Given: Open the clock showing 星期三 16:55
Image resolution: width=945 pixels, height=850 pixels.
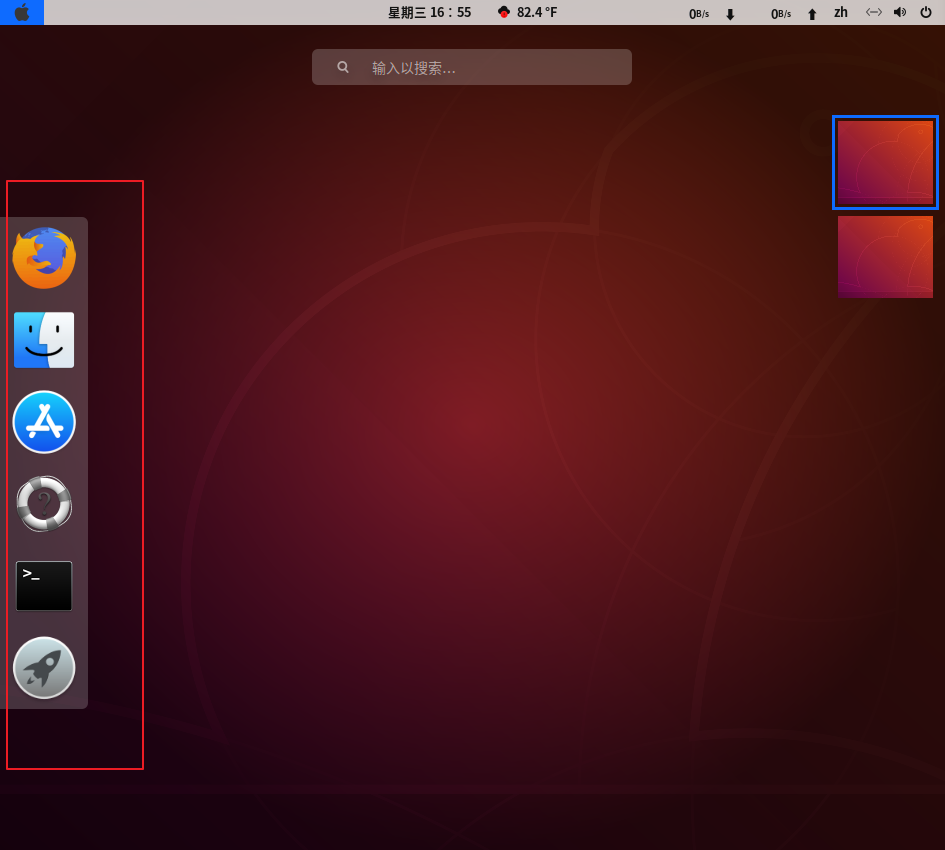Looking at the screenshot, I should coord(429,13).
